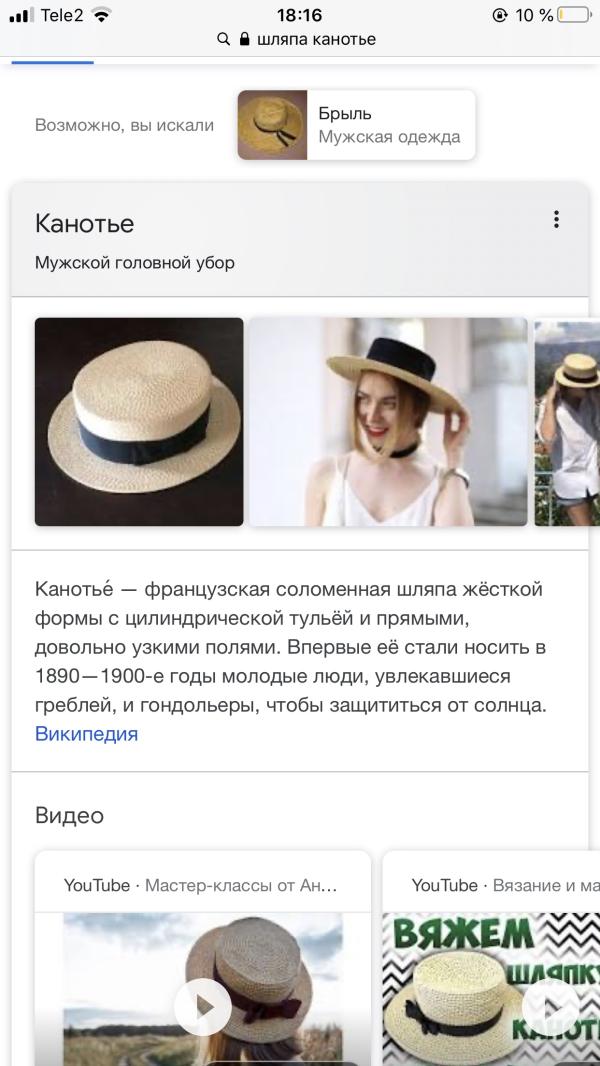This screenshot has width=600, height=1066.
Task: Select the active blue-underlined search tab
Action: [52, 61]
